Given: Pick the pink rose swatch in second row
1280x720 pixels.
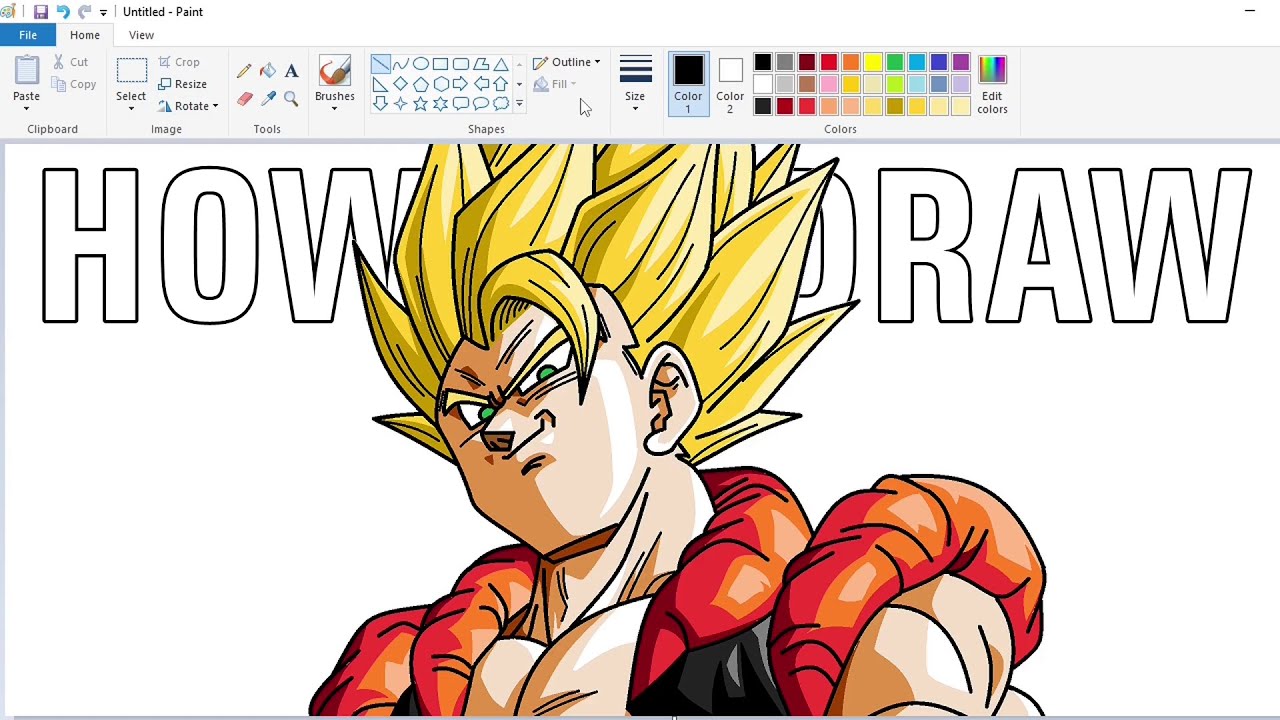Looking at the screenshot, I should (x=829, y=85).
